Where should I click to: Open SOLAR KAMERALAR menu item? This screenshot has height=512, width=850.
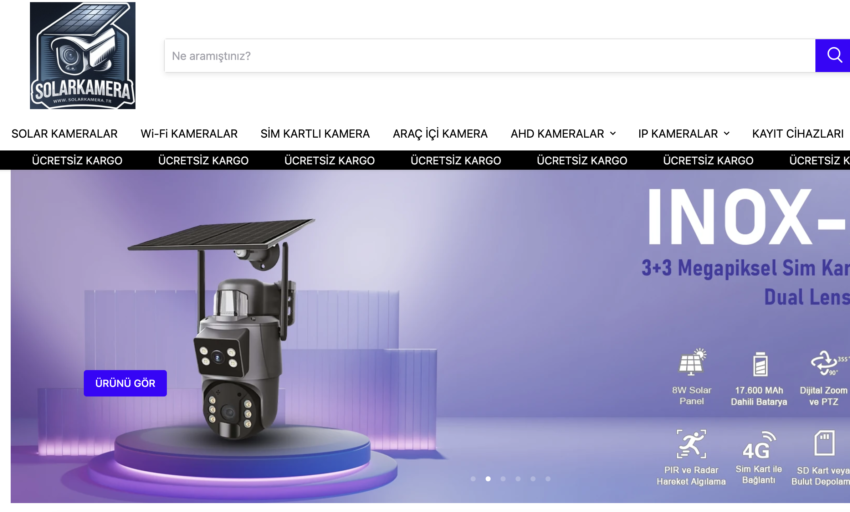click(65, 133)
